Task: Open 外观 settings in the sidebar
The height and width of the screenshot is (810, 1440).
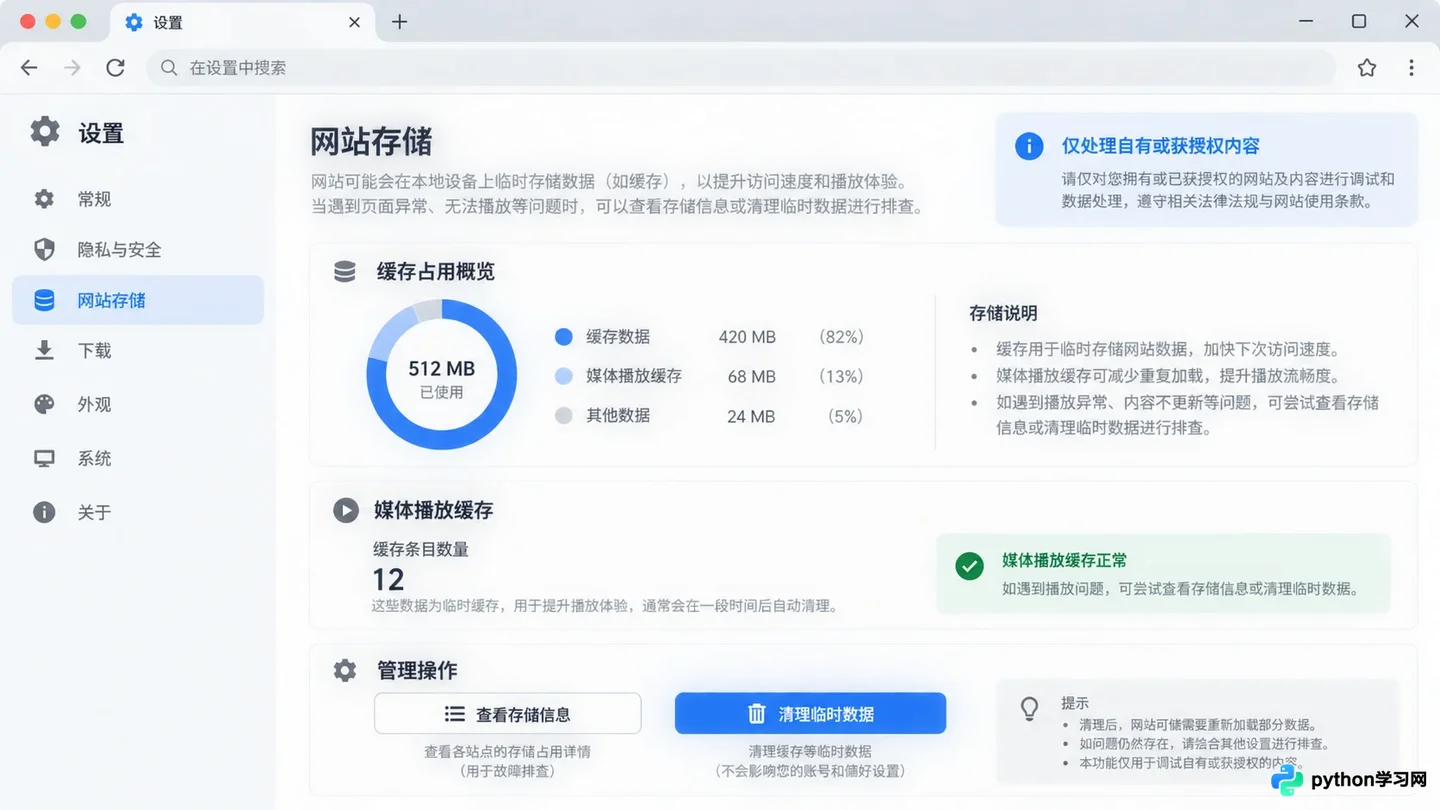Action: tap(138, 405)
